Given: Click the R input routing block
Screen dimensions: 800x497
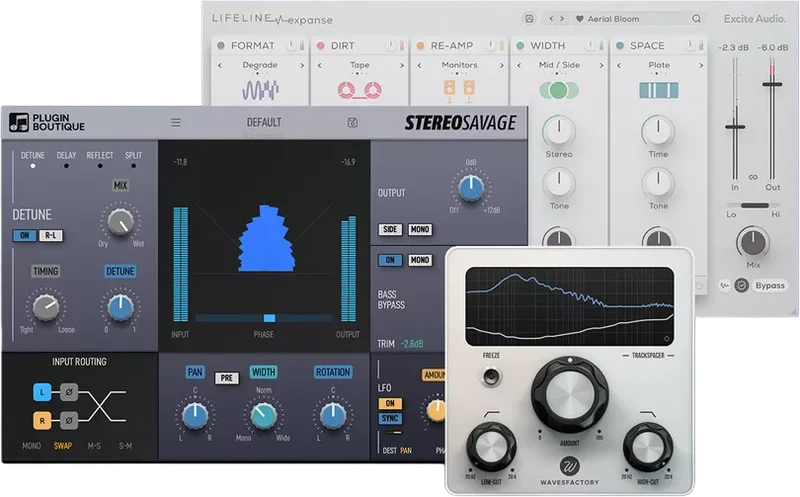Looking at the screenshot, I should pyautogui.click(x=42, y=420).
